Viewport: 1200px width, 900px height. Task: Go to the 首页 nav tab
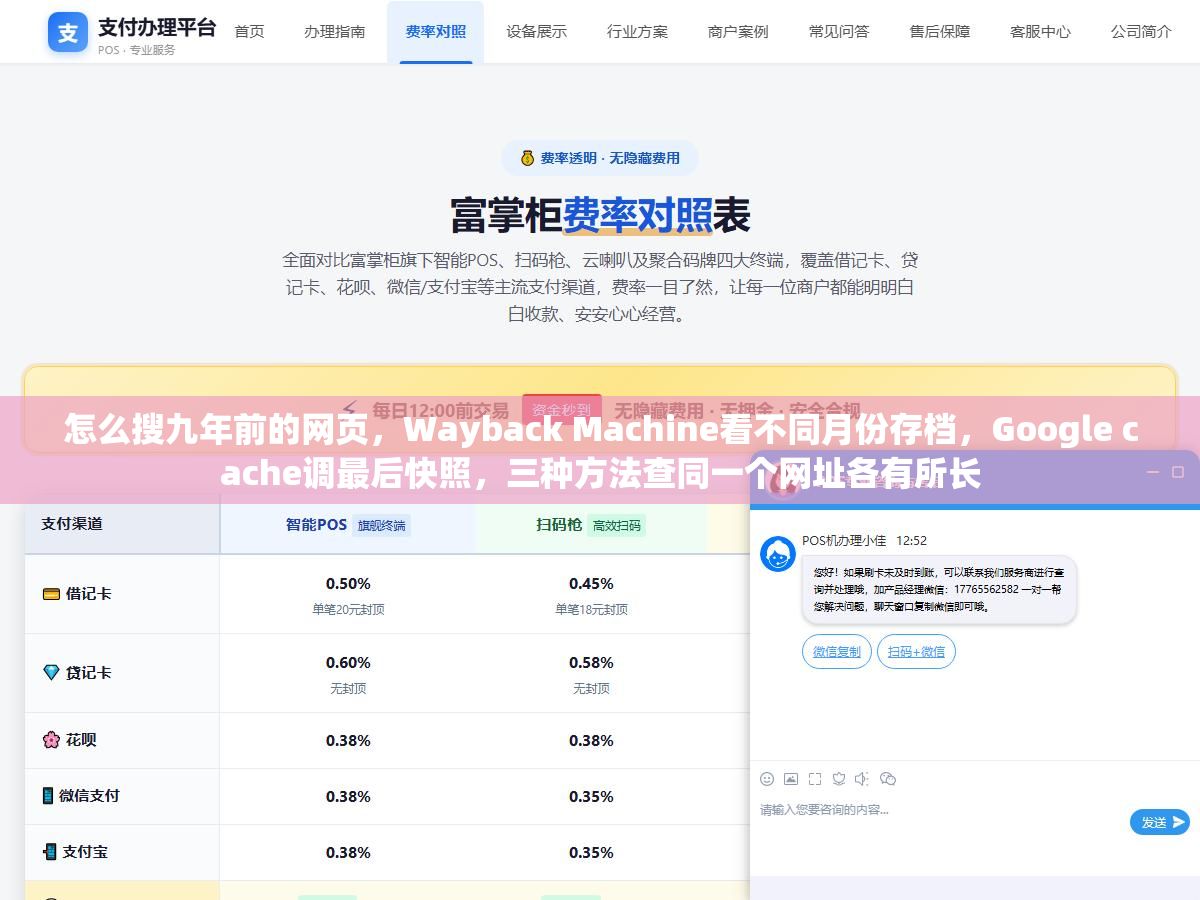249,32
